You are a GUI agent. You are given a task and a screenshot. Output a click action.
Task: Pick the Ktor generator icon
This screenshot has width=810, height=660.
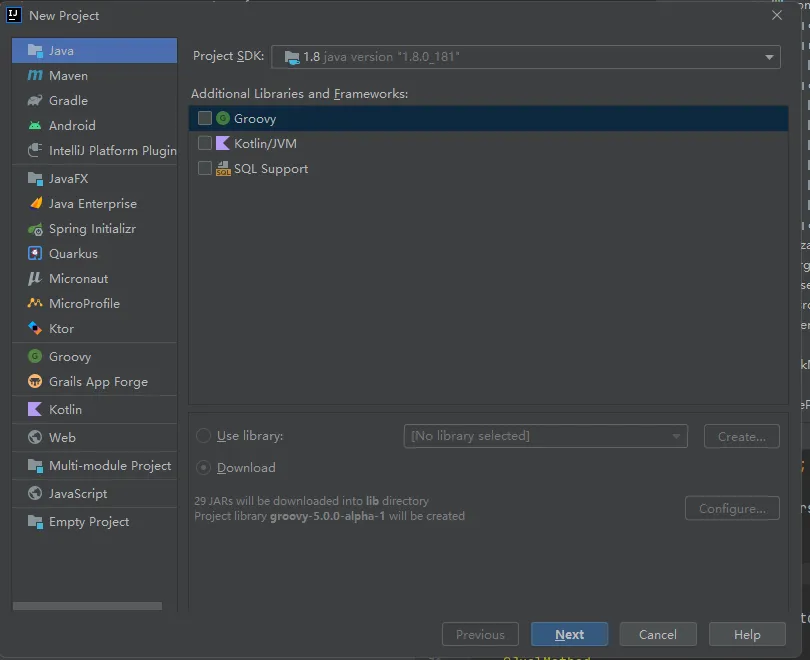coord(35,329)
